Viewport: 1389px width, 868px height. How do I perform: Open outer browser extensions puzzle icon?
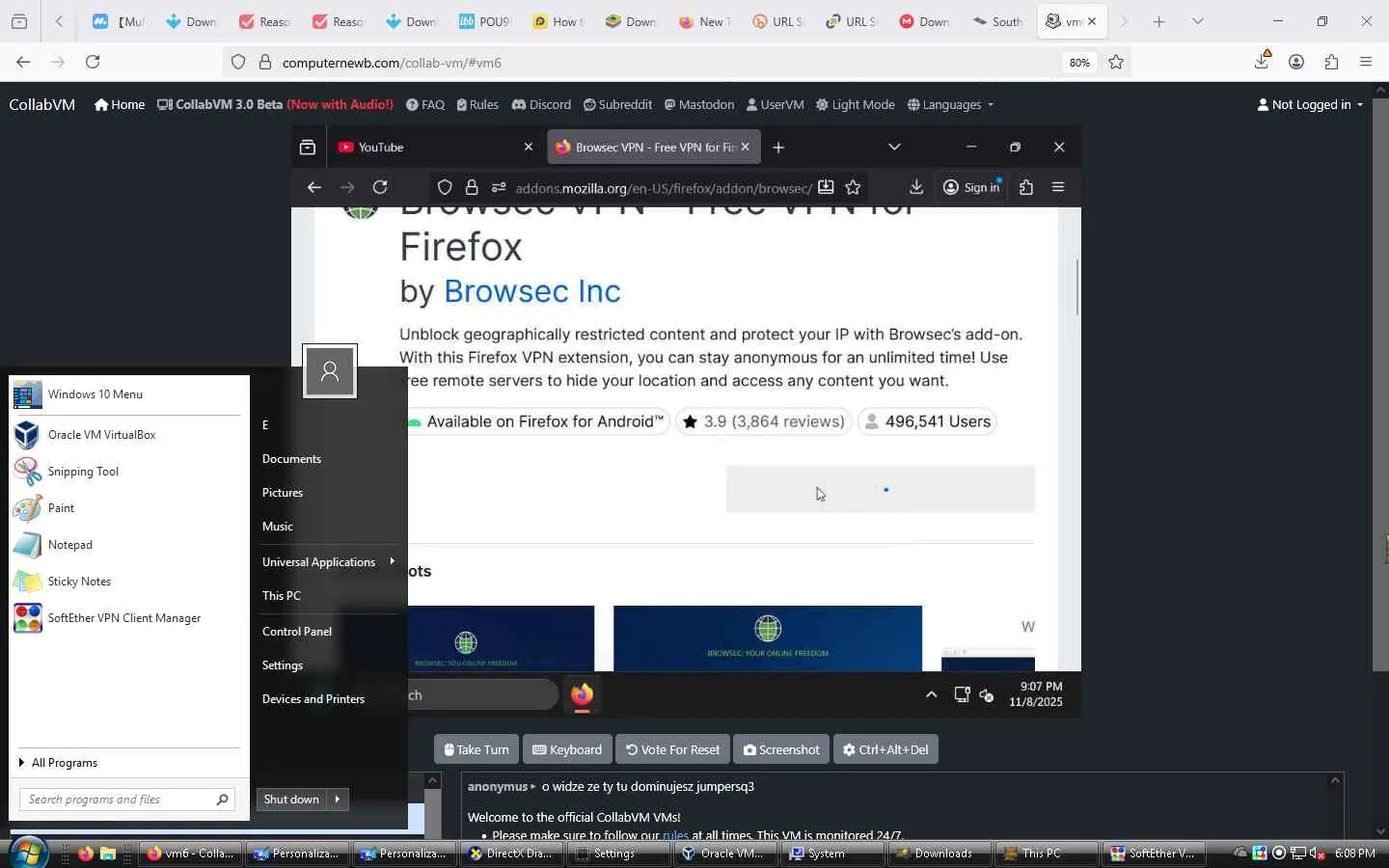[1331, 62]
